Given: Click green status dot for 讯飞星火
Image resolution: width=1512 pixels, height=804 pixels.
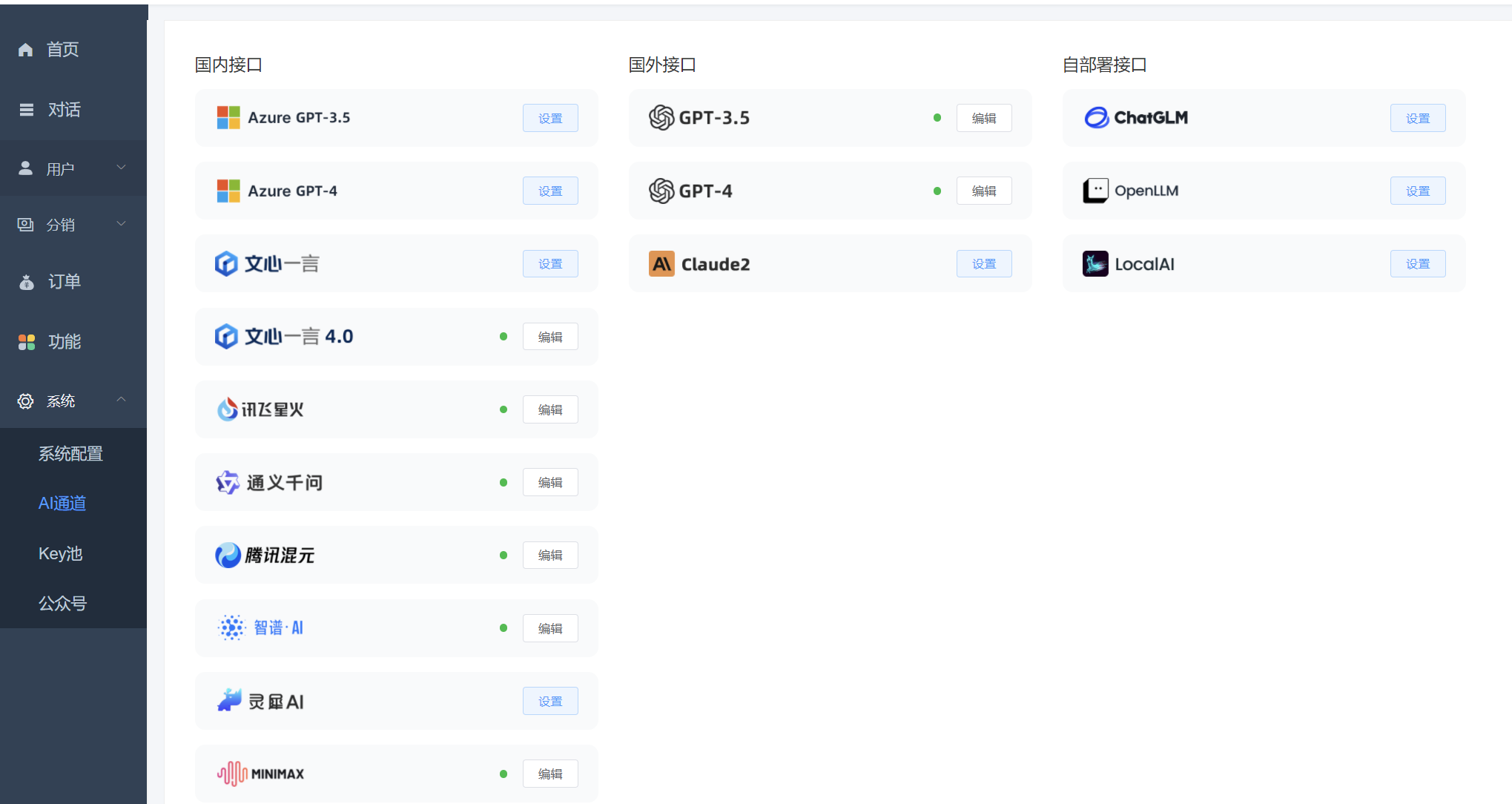Looking at the screenshot, I should [x=504, y=409].
